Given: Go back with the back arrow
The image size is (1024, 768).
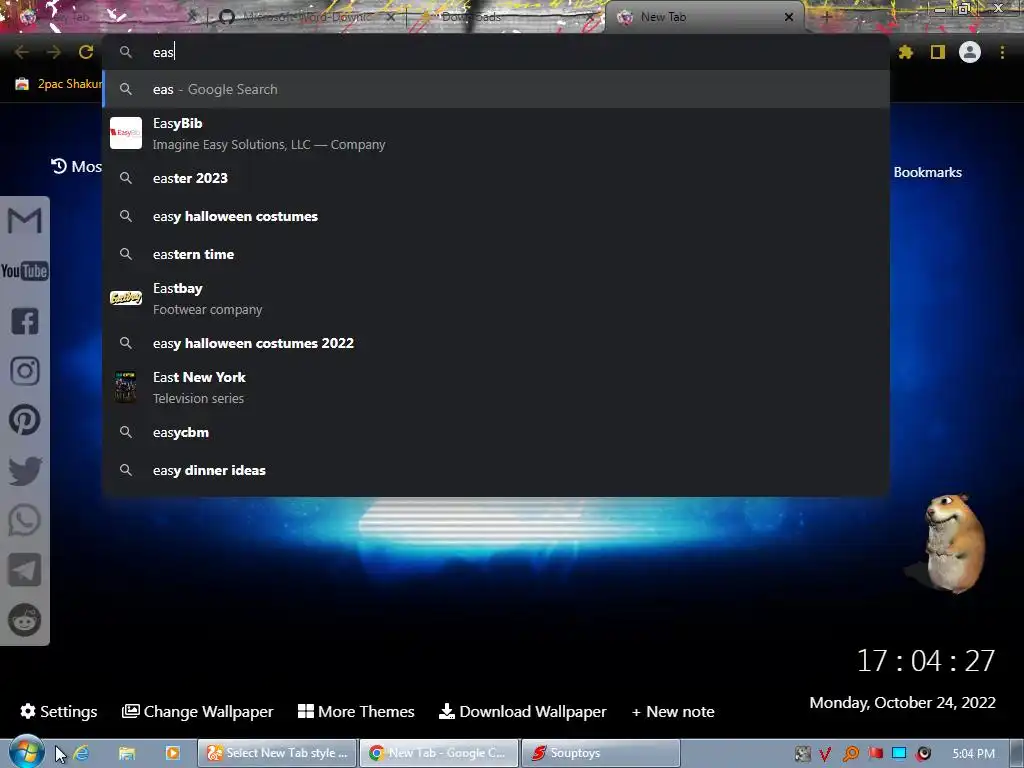Looking at the screenshot, I should point(21,52).
